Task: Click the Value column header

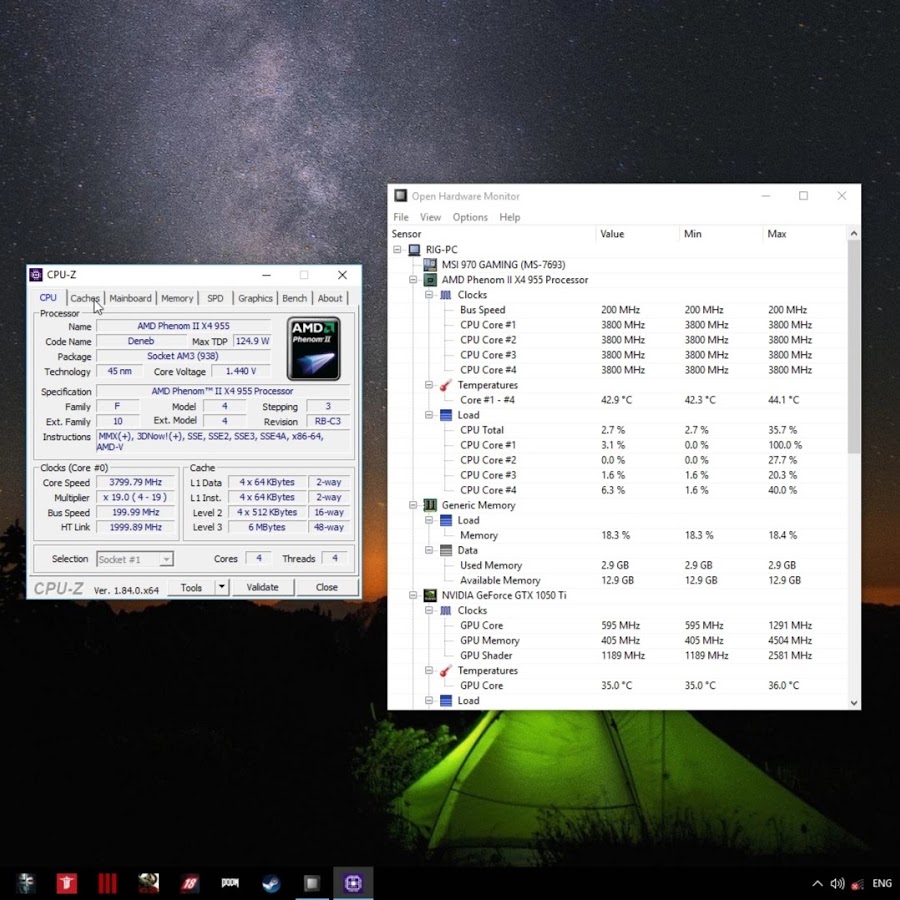Action: (x=637, y=234)
